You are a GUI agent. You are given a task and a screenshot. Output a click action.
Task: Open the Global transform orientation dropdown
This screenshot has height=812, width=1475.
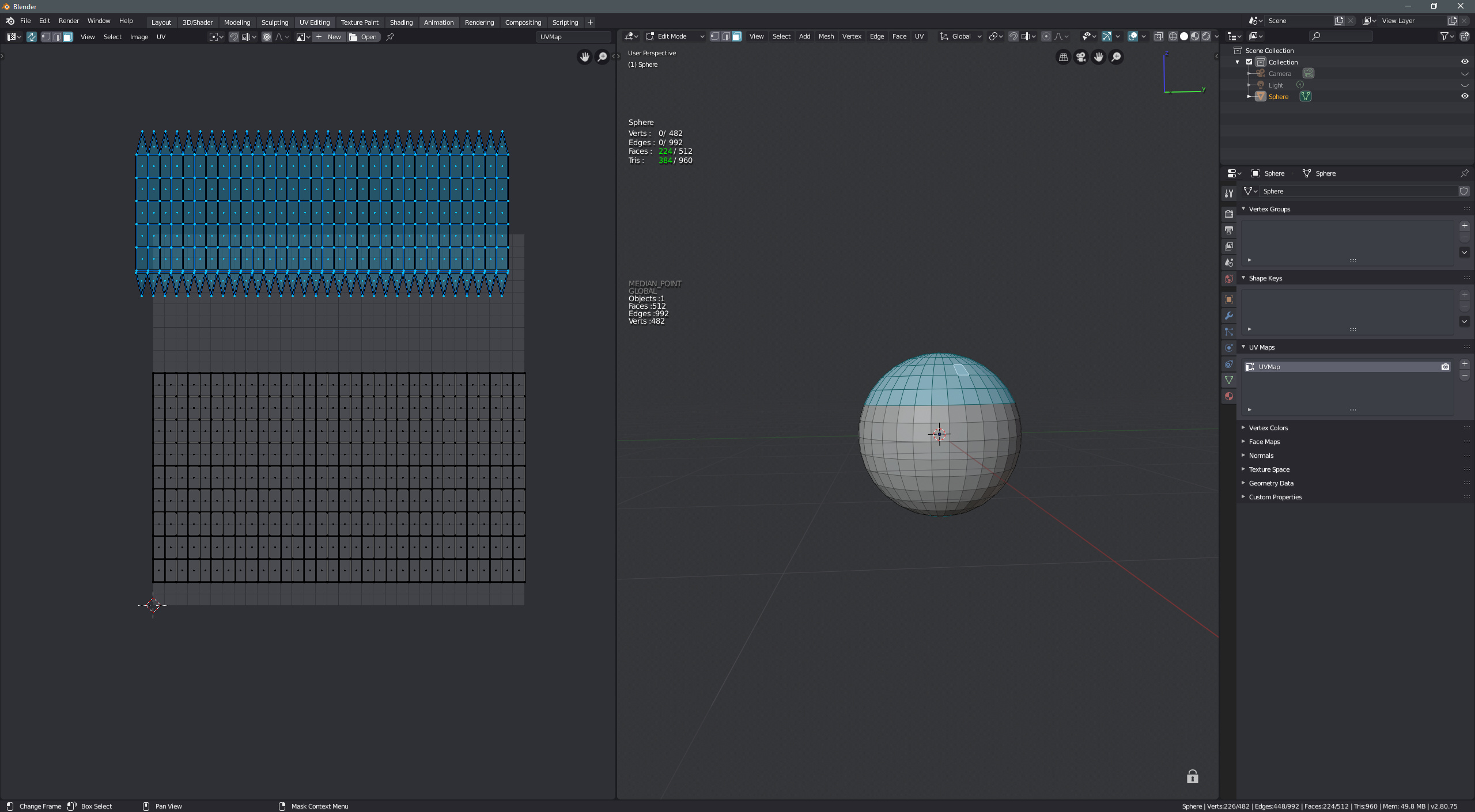(960, 36)
